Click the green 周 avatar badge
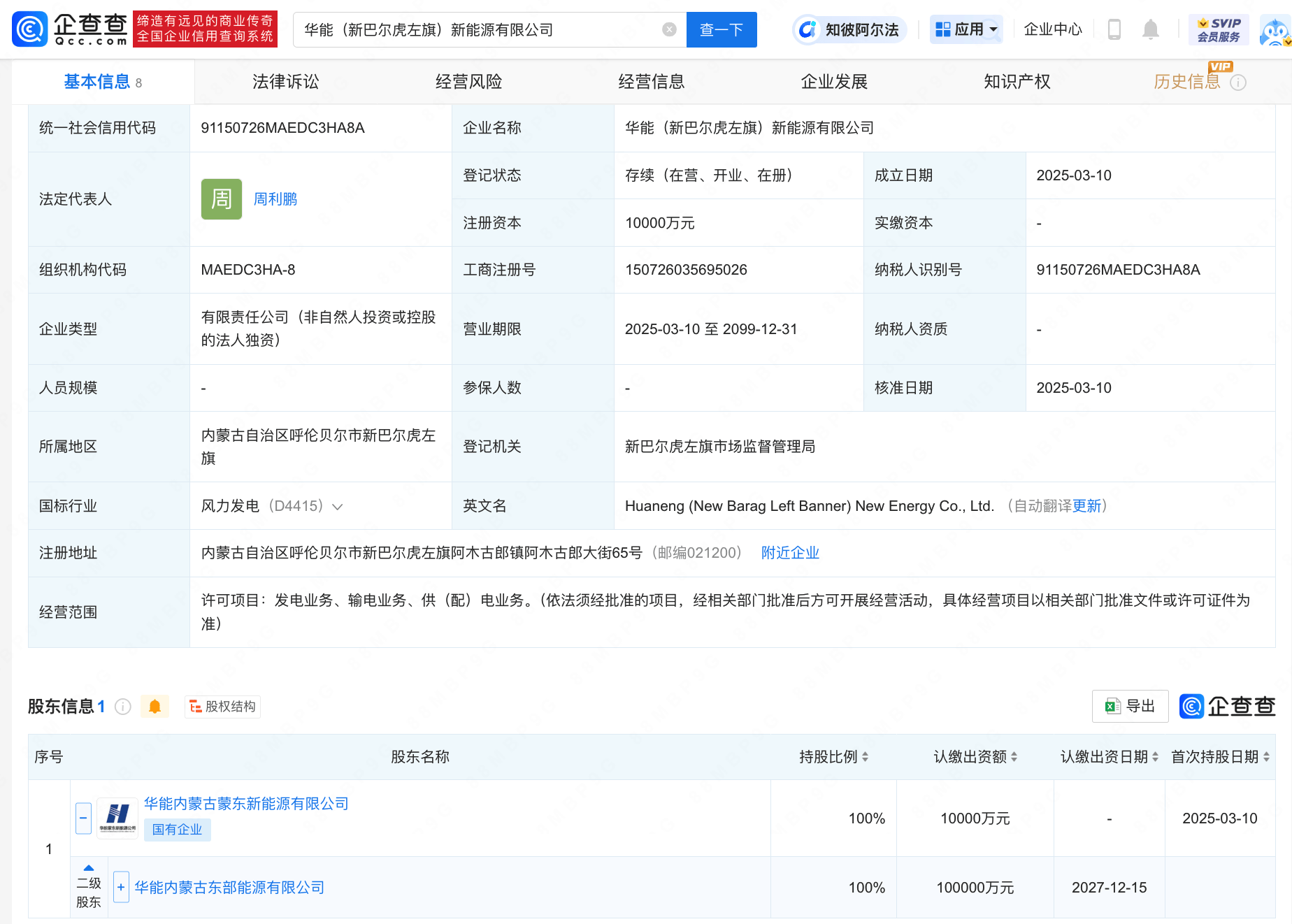Screen dimensions: 1292x924 222,199
